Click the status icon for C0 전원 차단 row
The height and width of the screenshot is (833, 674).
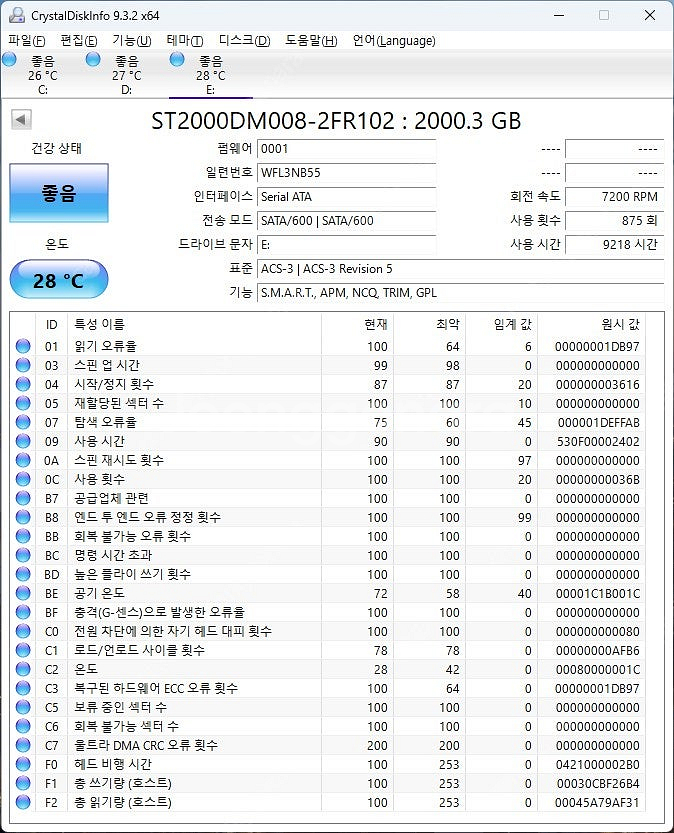[23, 631]
